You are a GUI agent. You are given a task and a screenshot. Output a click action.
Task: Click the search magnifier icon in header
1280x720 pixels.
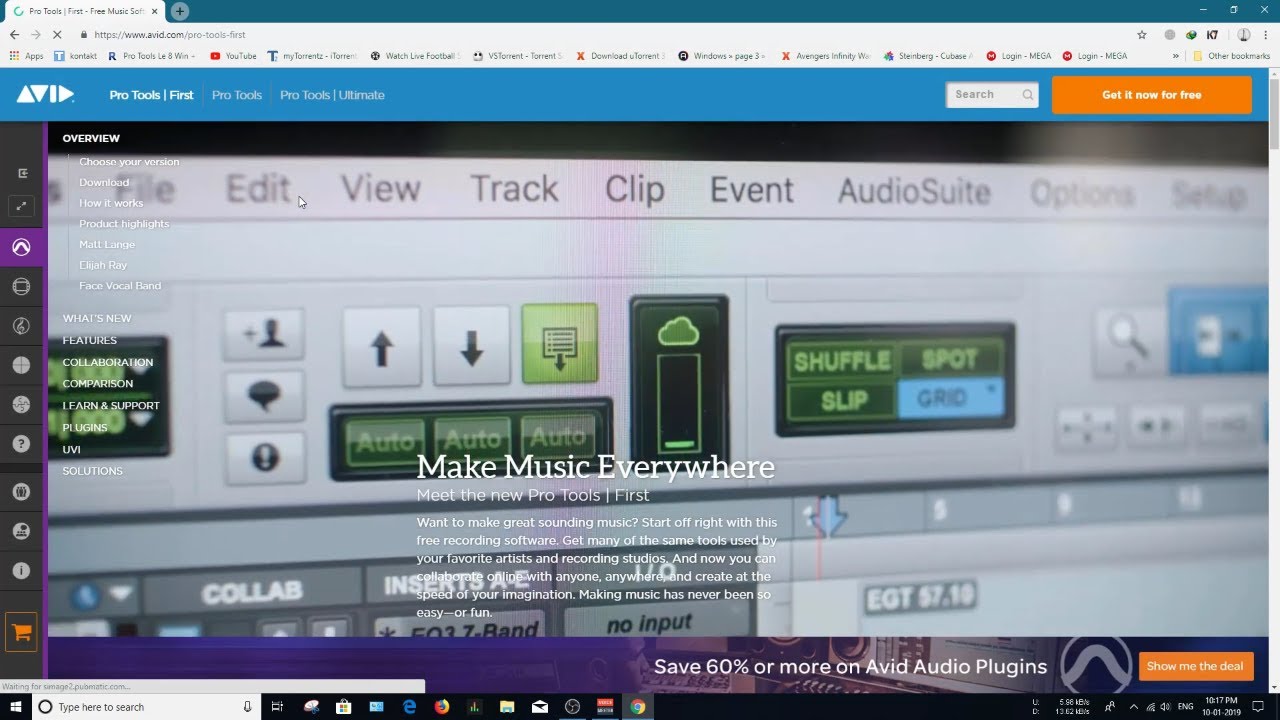[1027, 95]
